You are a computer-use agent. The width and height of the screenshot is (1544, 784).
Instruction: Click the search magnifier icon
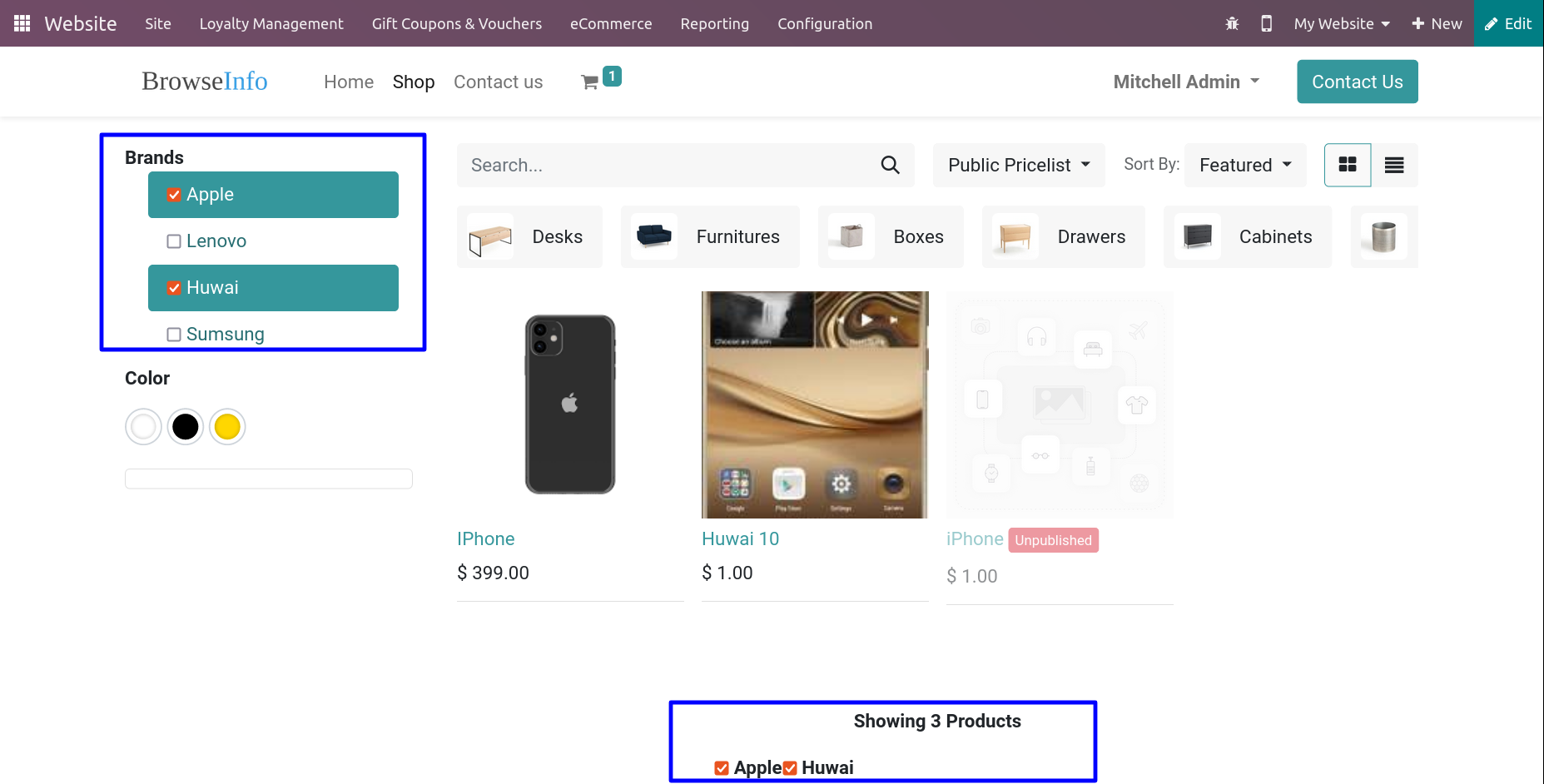click(x=890, y=165)
